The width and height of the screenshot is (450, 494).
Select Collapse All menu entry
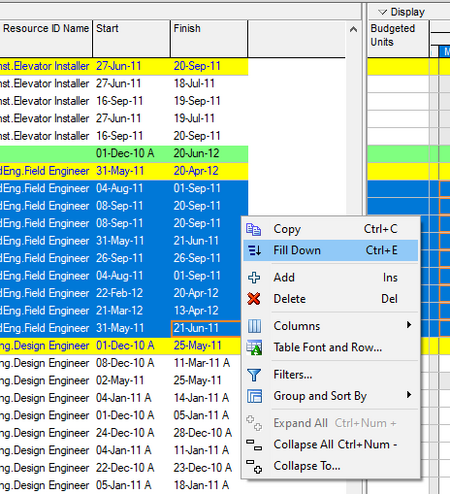330,445
